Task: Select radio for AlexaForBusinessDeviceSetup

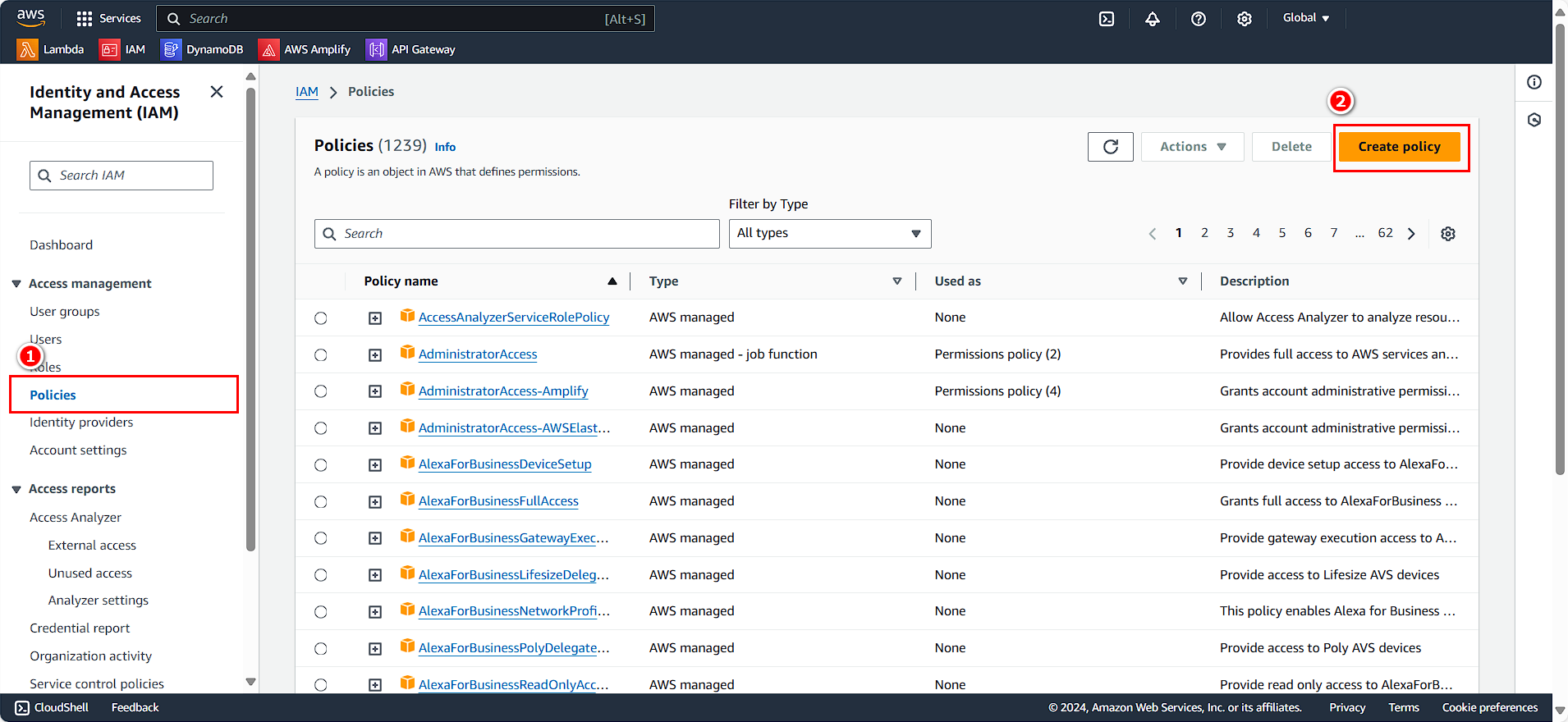Action: (x=321, y=465)
